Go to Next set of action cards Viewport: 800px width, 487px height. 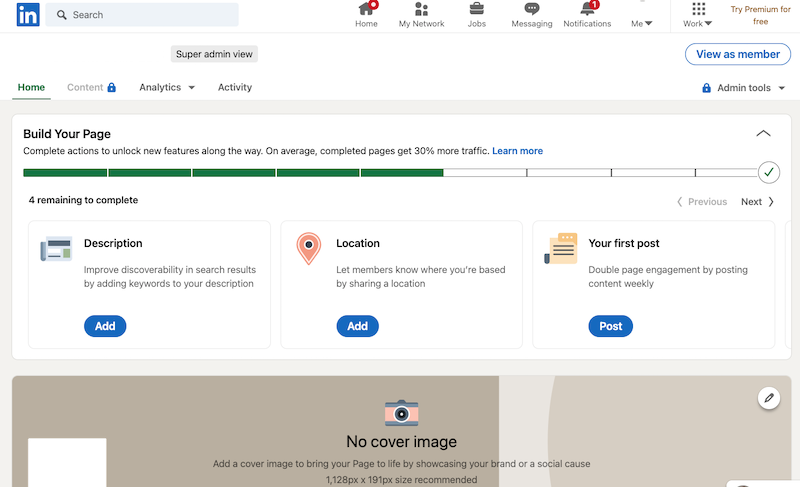point(758,201)
